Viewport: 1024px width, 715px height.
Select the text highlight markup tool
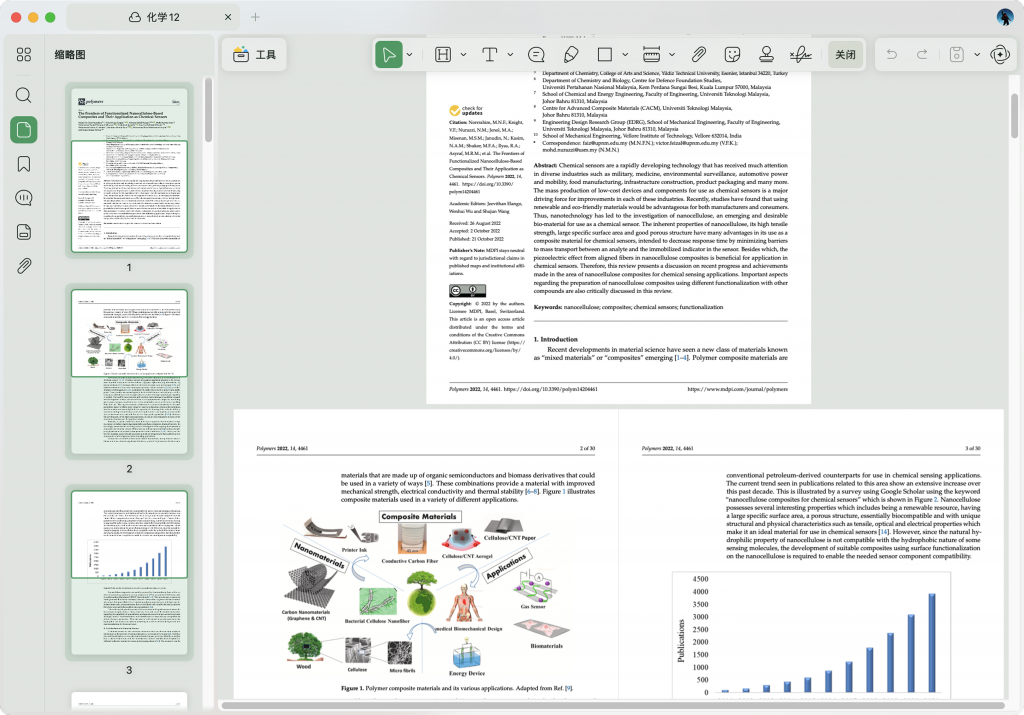443,55
